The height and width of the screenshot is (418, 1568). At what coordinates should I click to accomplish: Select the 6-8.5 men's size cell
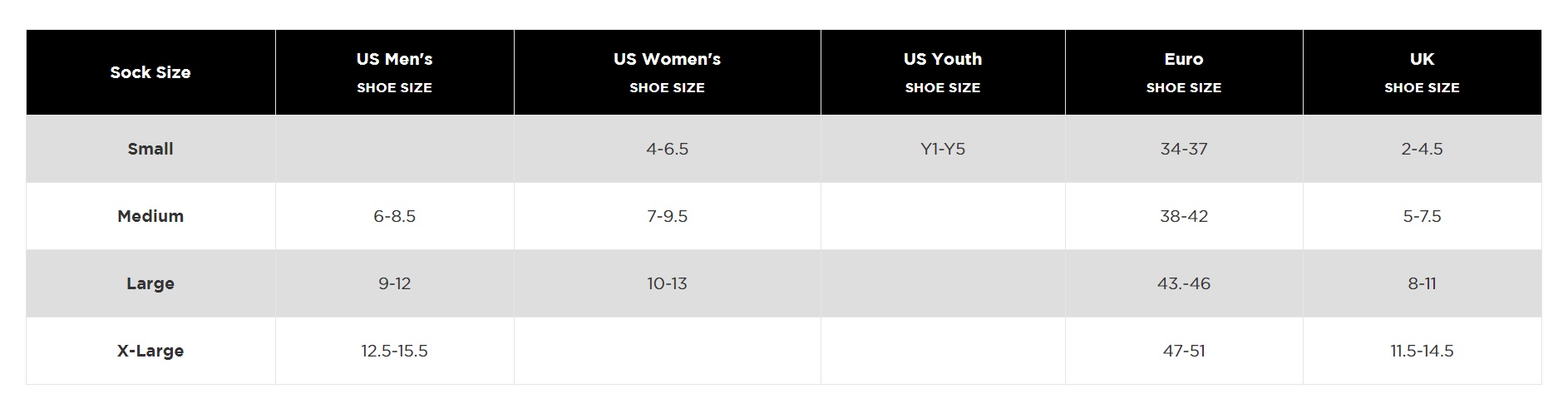click(395, 216)
